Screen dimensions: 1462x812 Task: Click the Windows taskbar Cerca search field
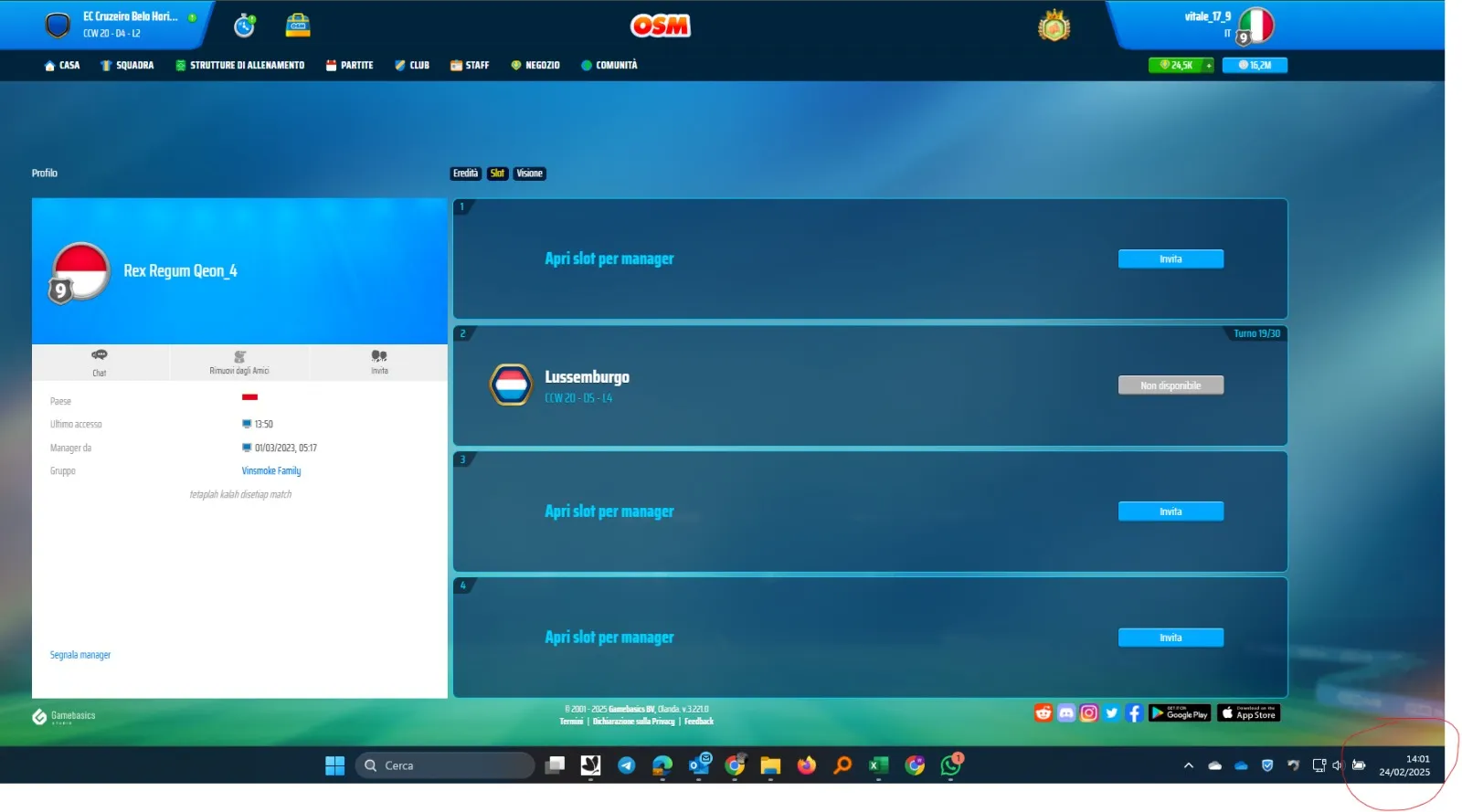pos(445,765)
